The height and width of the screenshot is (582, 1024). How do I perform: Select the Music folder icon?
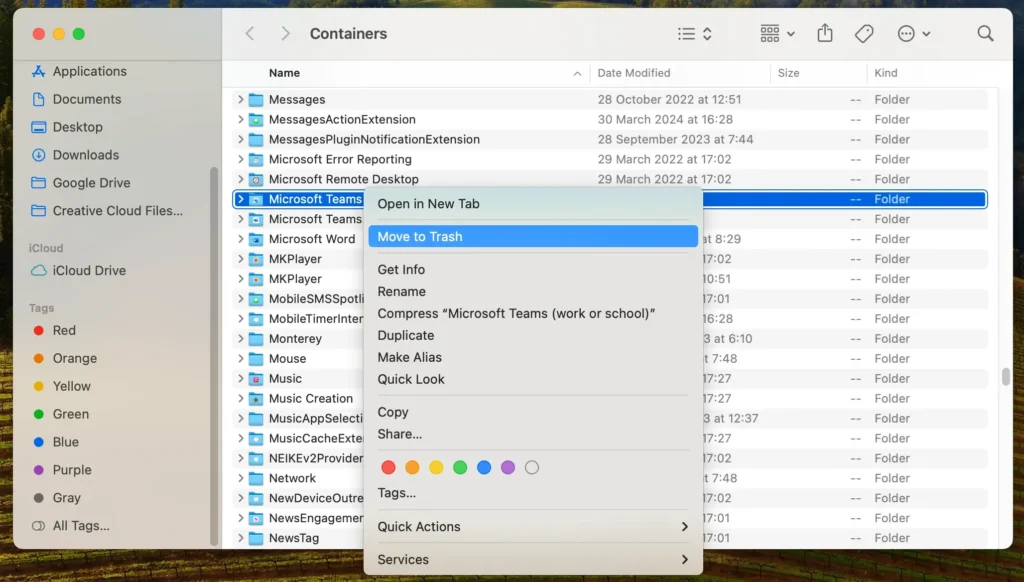[256, 379]
